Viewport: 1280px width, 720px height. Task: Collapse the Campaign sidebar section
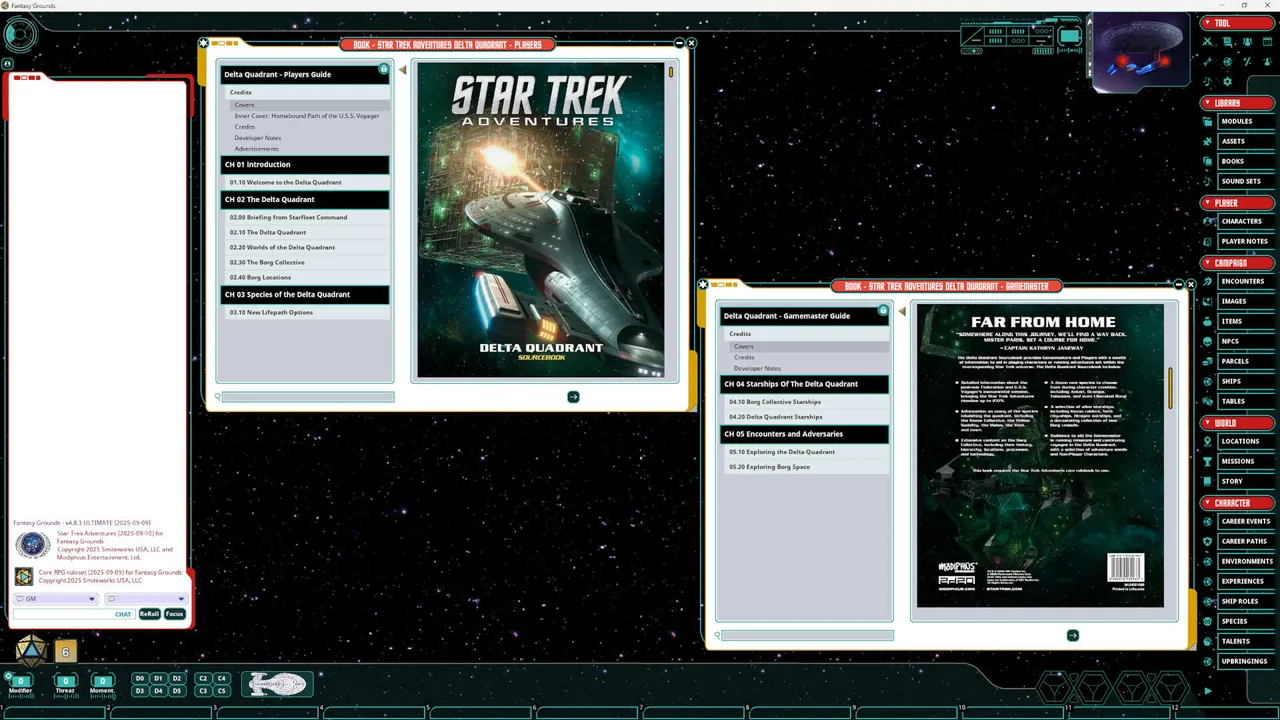tap(1237, 263)
